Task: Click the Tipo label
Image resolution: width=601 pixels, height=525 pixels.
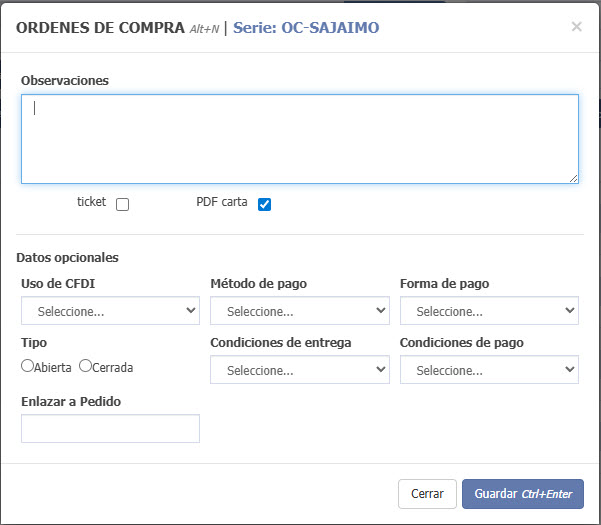Action: pos(34,343)
